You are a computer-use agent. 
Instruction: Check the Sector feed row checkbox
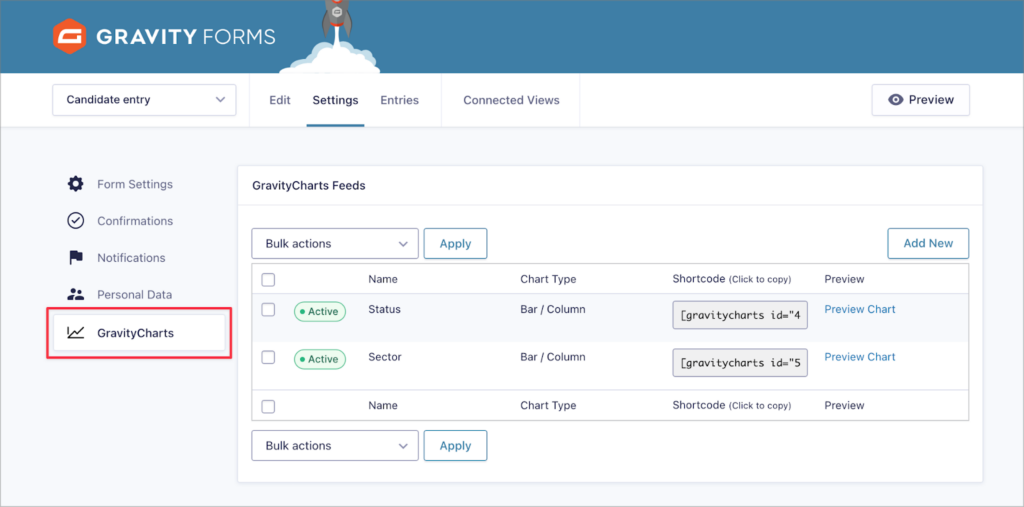click(268, 357)
